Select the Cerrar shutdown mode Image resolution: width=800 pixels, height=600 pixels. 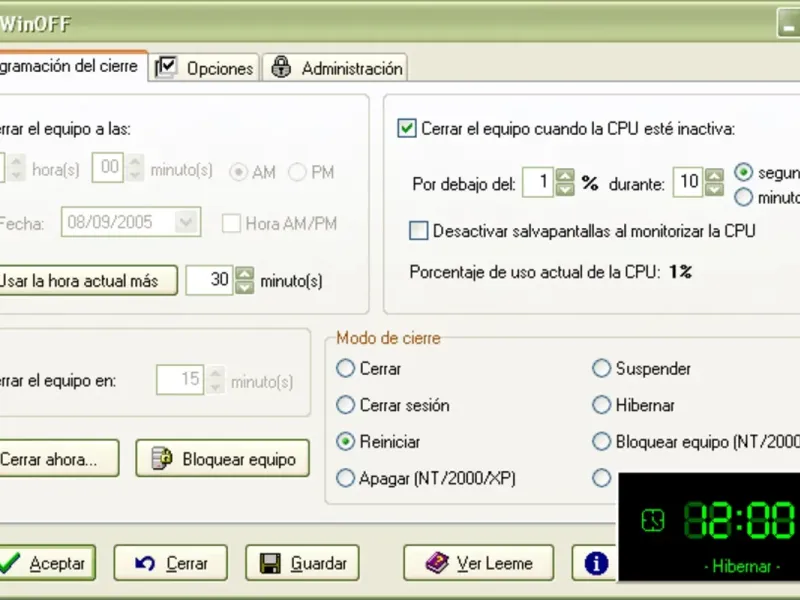[345, 368]
